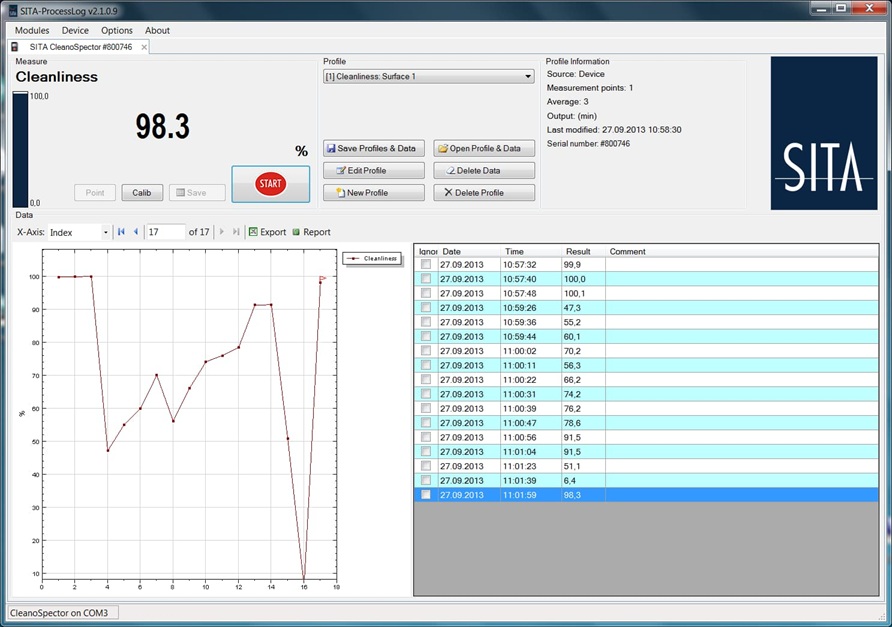Tick the ignore checkbox for the 10:57:32 row
This screenshot has height=627, width=892.
point(426,265)
